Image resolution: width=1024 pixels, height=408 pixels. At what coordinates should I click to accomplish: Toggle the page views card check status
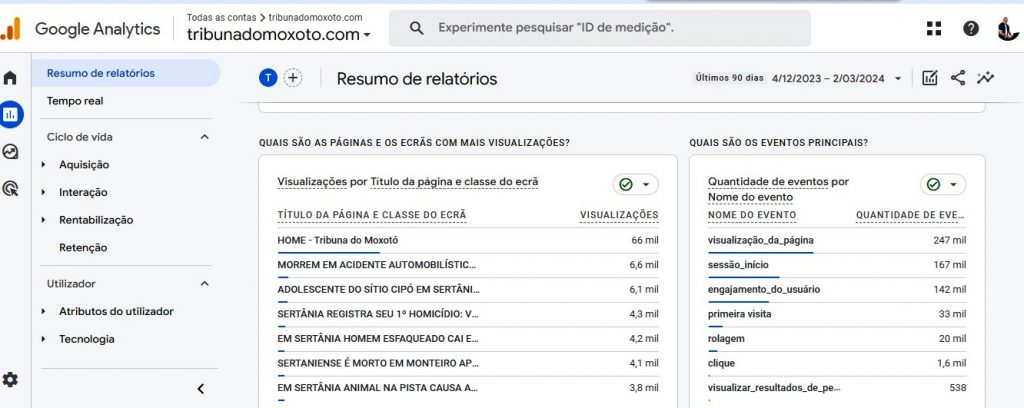tap(636, 184)
